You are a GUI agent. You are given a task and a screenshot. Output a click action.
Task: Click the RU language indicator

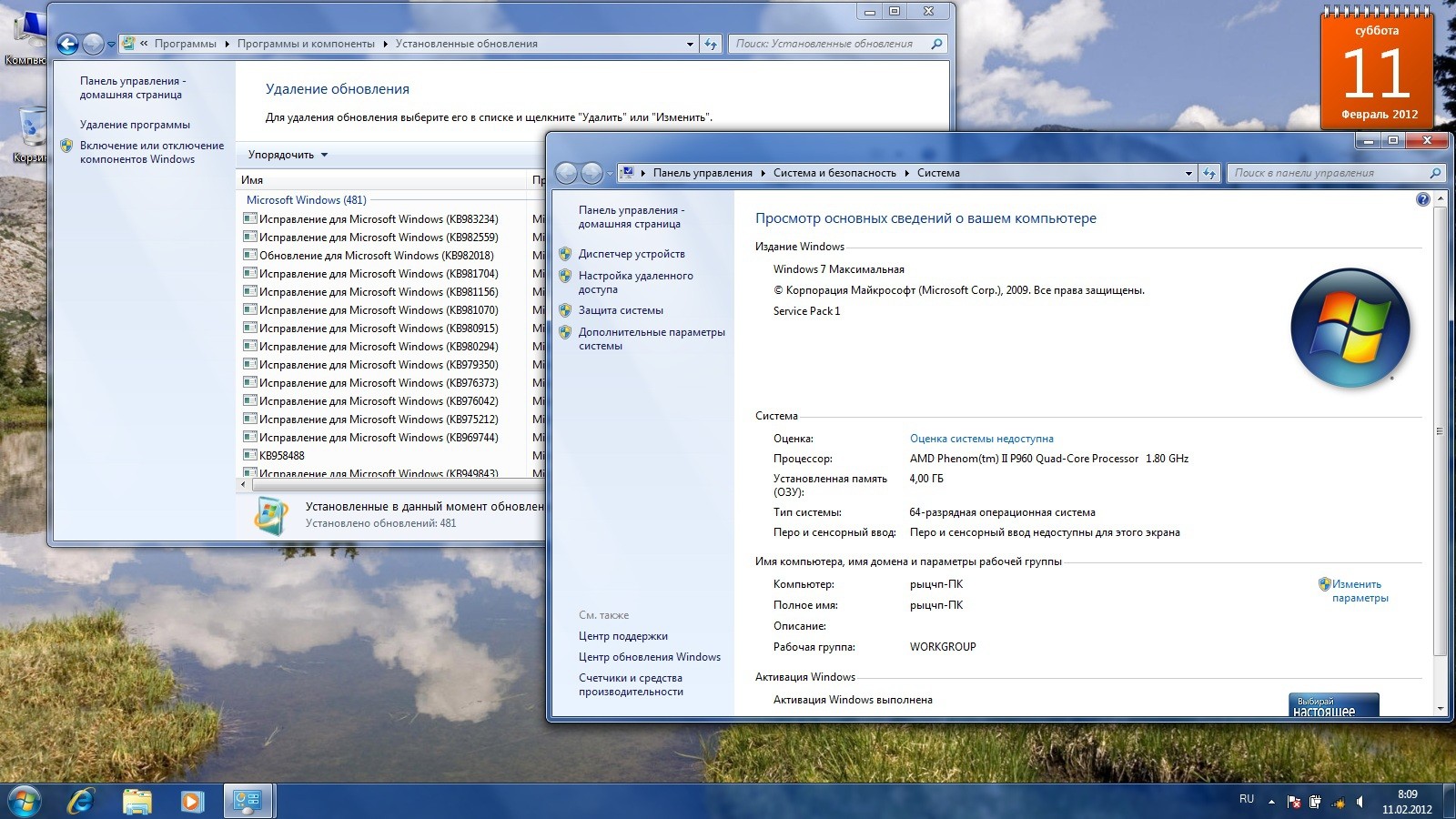click(1247, 799)
